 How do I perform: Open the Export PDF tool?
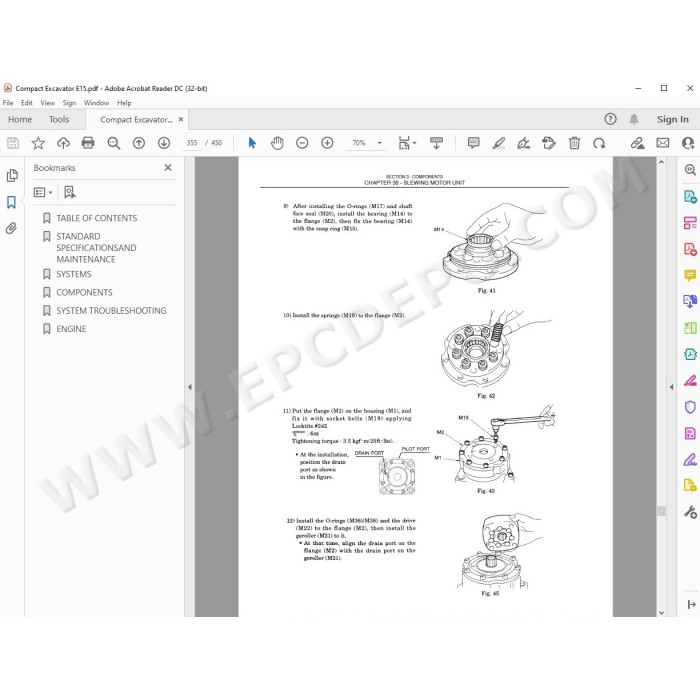pyautogui.click(x=690, y=196)
